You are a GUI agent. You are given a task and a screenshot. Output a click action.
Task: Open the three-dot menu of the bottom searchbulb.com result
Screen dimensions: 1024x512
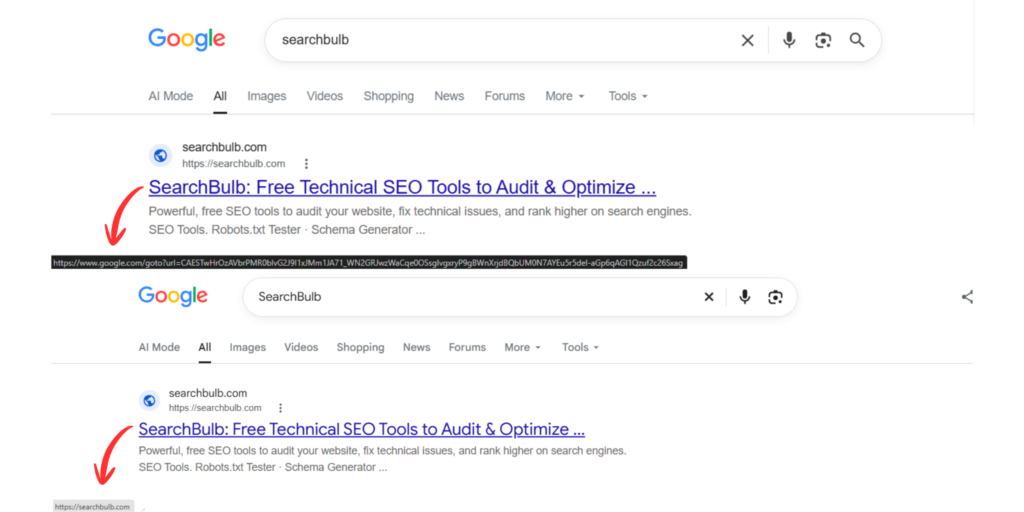click(280, 408)
